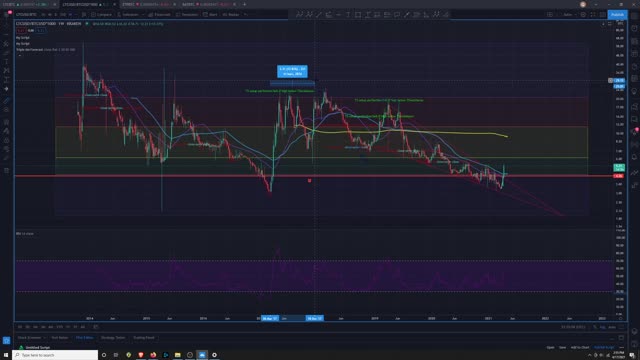Image resolution: width=640 pixels, height=360 pixels.
Task: Toggle lock all drawing tools
Action: click(x=6, y=140)
